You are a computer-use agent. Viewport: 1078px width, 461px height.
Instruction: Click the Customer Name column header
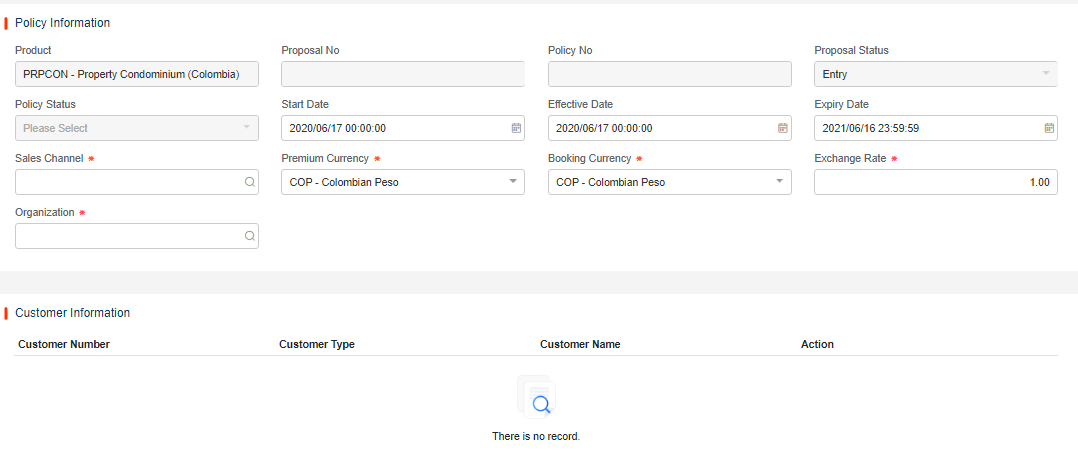[580, 344]
